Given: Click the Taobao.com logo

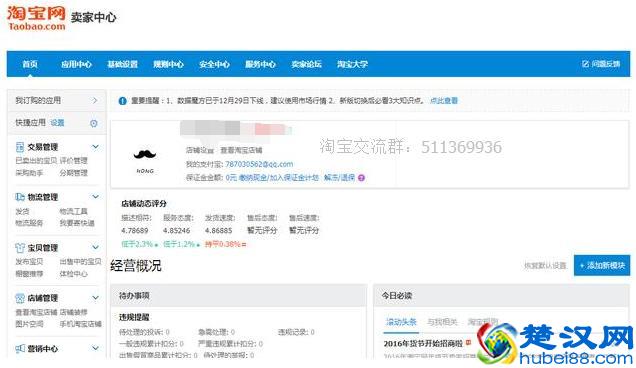Looking at the screenshot, I should pos(36,18).
